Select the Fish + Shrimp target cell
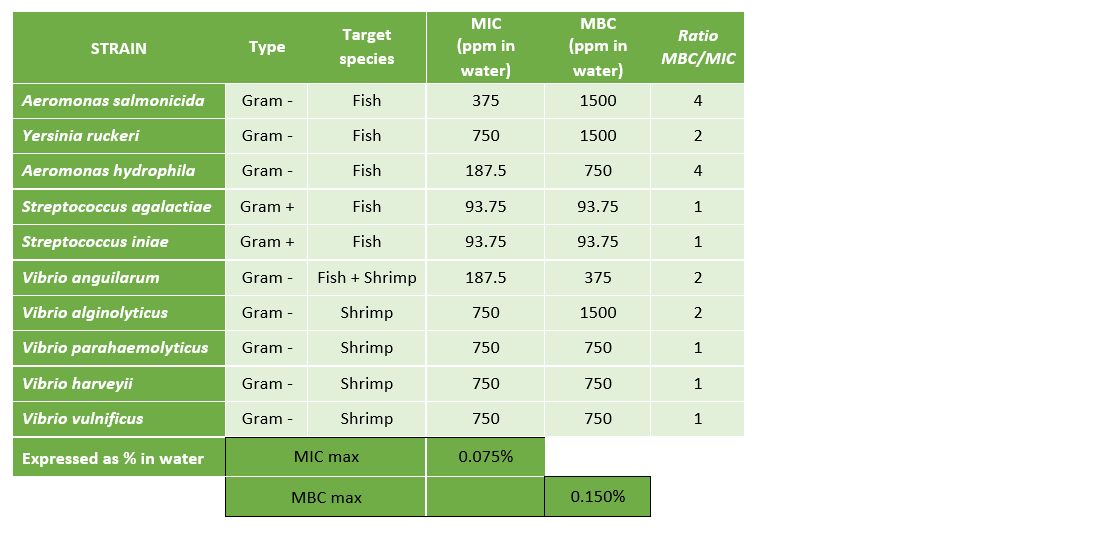 (x=367, y=277)
